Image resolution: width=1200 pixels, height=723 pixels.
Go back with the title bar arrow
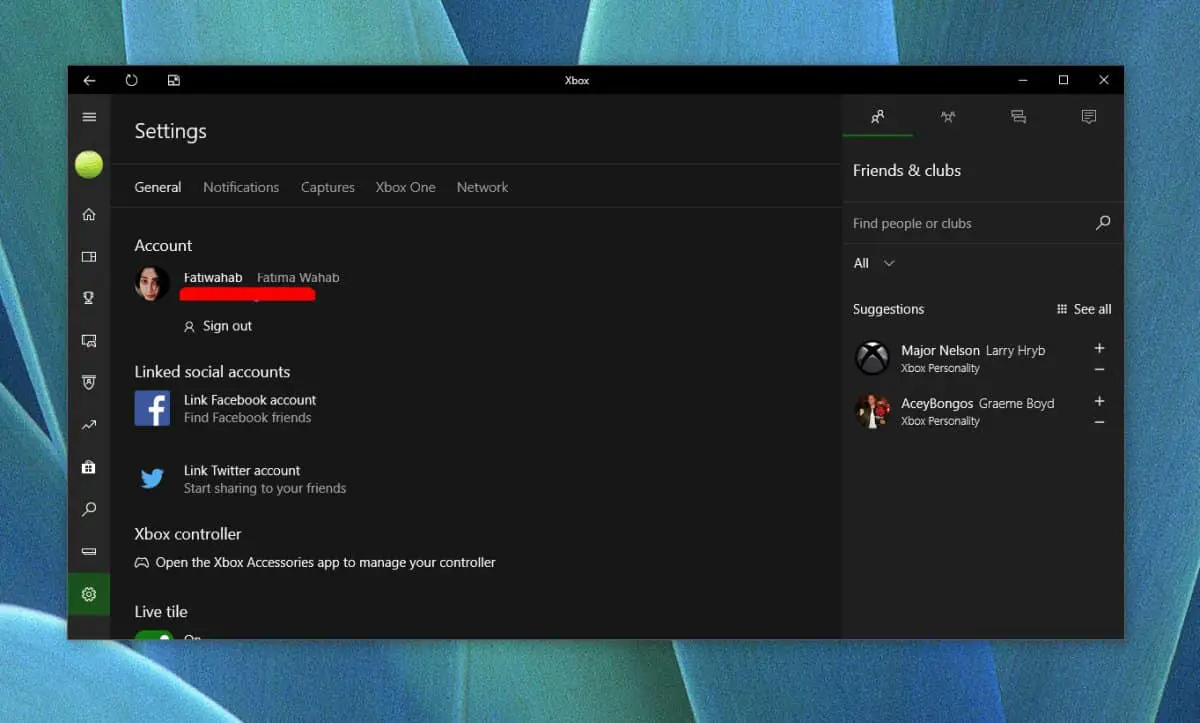89,80
